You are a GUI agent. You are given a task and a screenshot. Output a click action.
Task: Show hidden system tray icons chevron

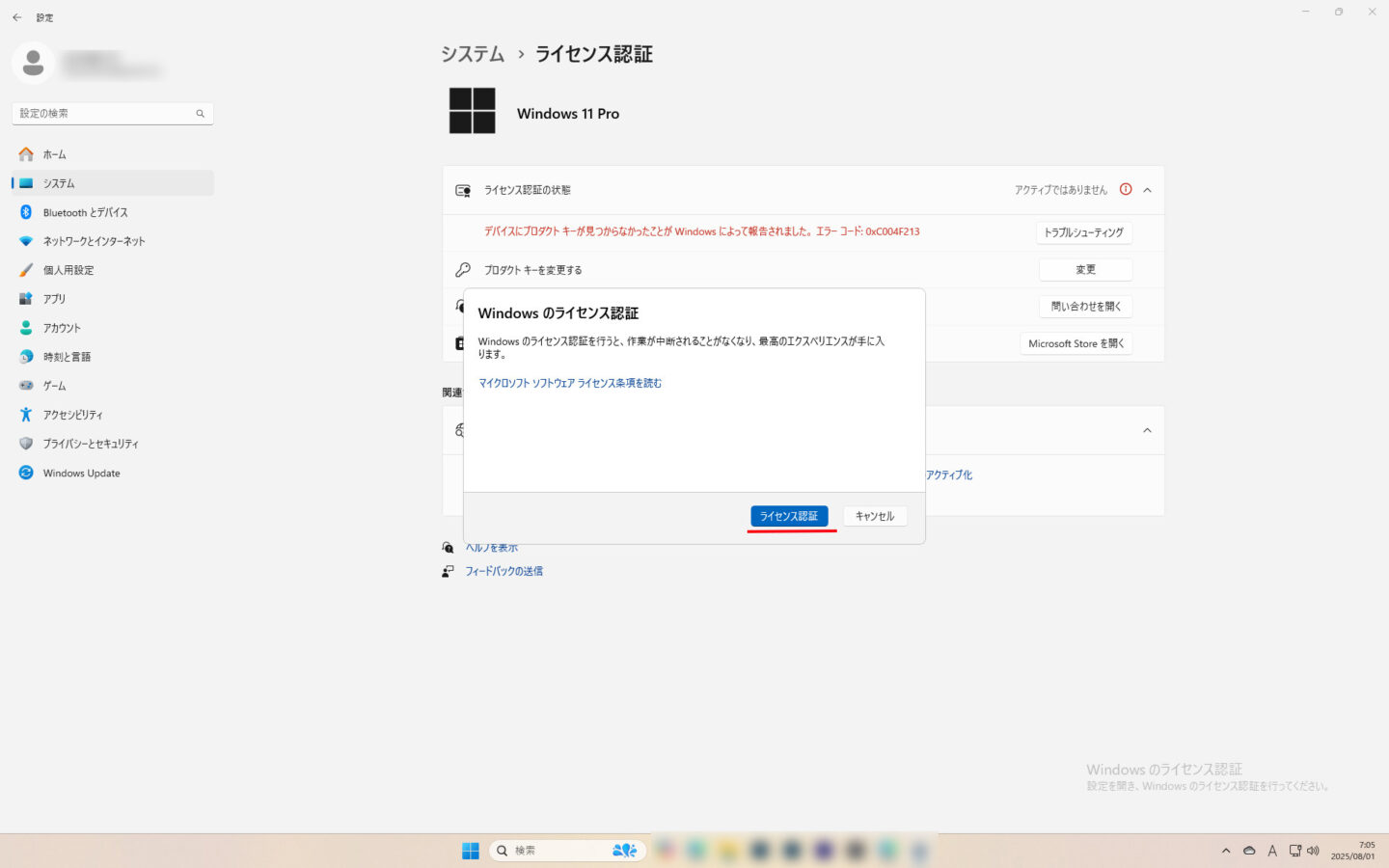[1226, 851]
